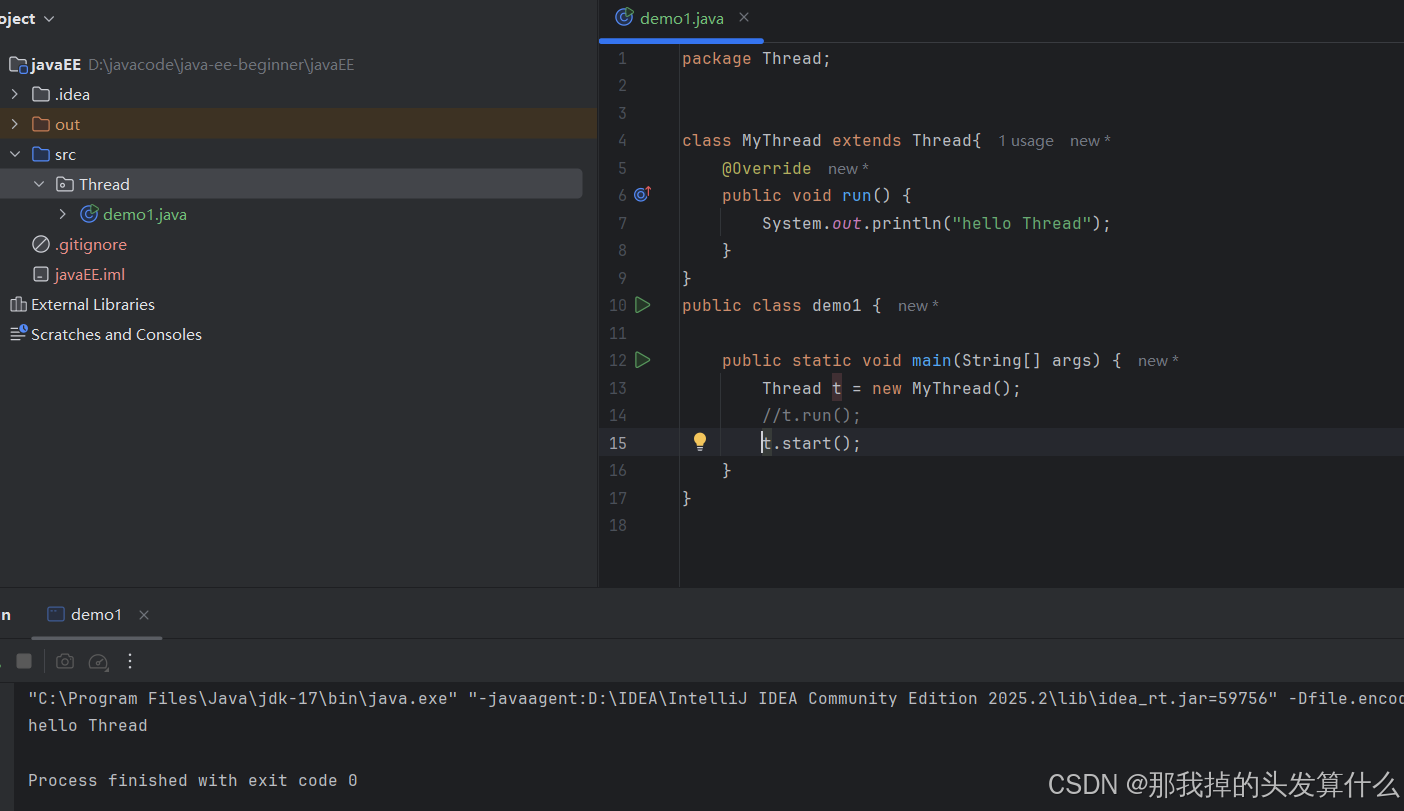The image size is (1404, 811).
Task: Click line number 1 in the gutter
Action: coord(622,58)
